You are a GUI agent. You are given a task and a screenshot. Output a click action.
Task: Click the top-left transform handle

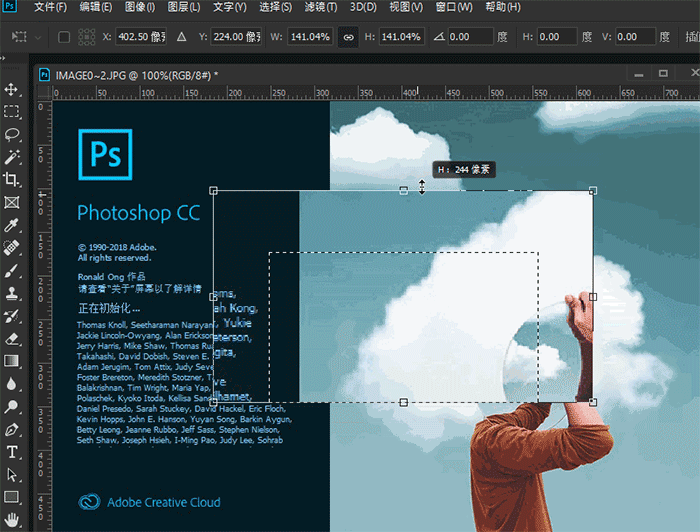pyautogui.click(x=213, y=191)
